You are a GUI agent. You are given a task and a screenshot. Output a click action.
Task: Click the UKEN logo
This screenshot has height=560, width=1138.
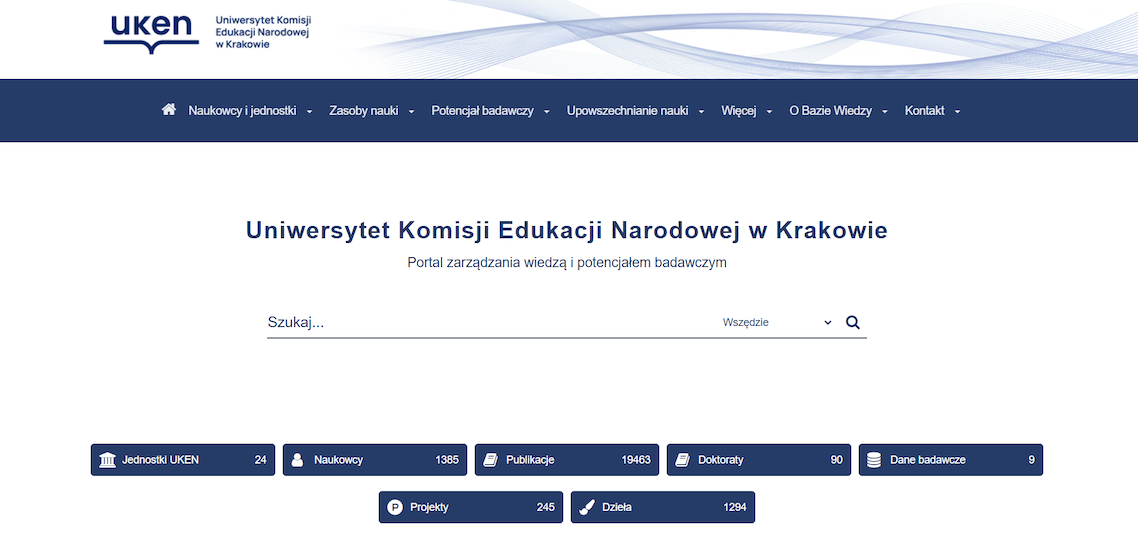point(151,33)
